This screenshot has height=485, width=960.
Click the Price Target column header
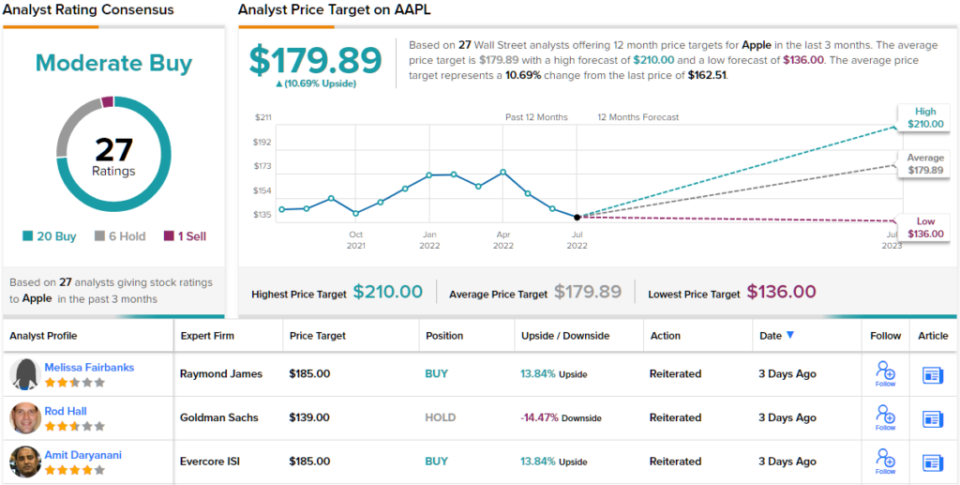[x=317, y=336]
